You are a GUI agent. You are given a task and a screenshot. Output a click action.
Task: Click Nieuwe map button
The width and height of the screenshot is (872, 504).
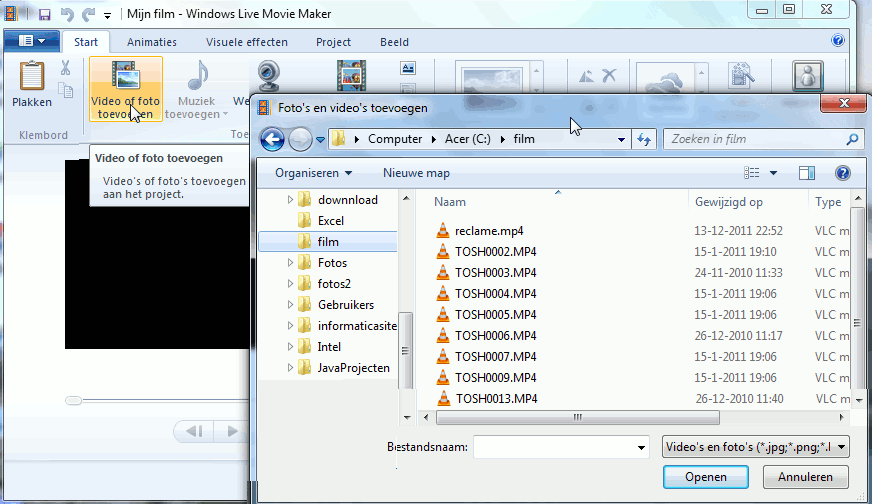click(416, 173)
